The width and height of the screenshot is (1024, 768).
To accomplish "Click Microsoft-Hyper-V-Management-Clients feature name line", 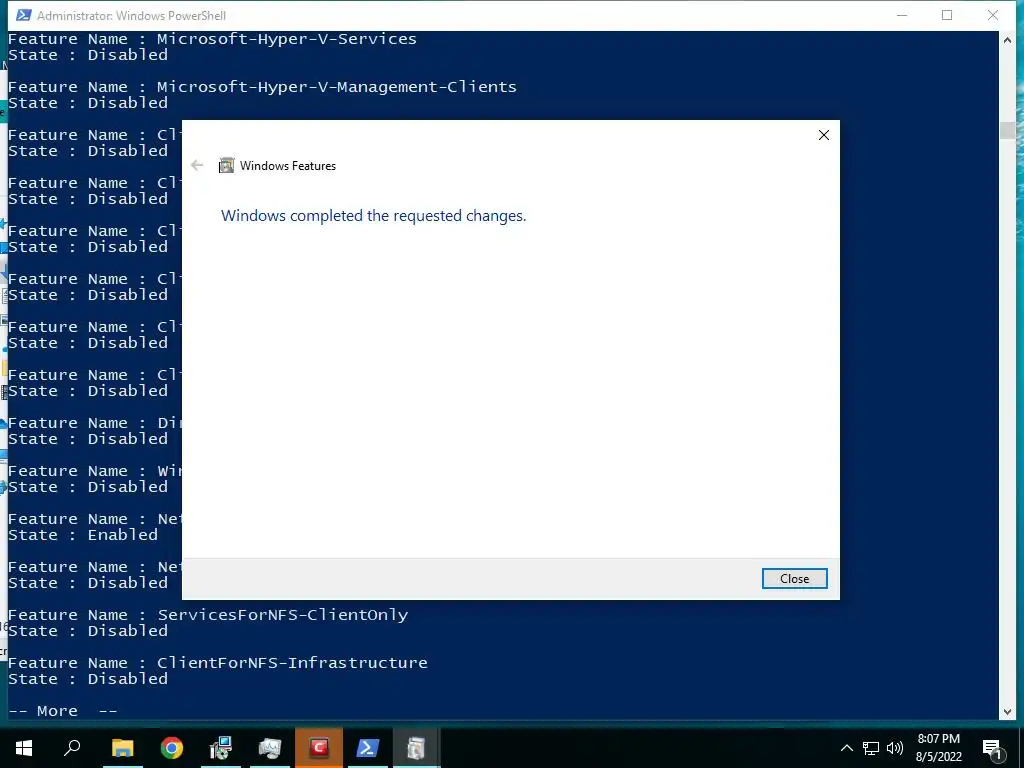I will tap(262, 87).
